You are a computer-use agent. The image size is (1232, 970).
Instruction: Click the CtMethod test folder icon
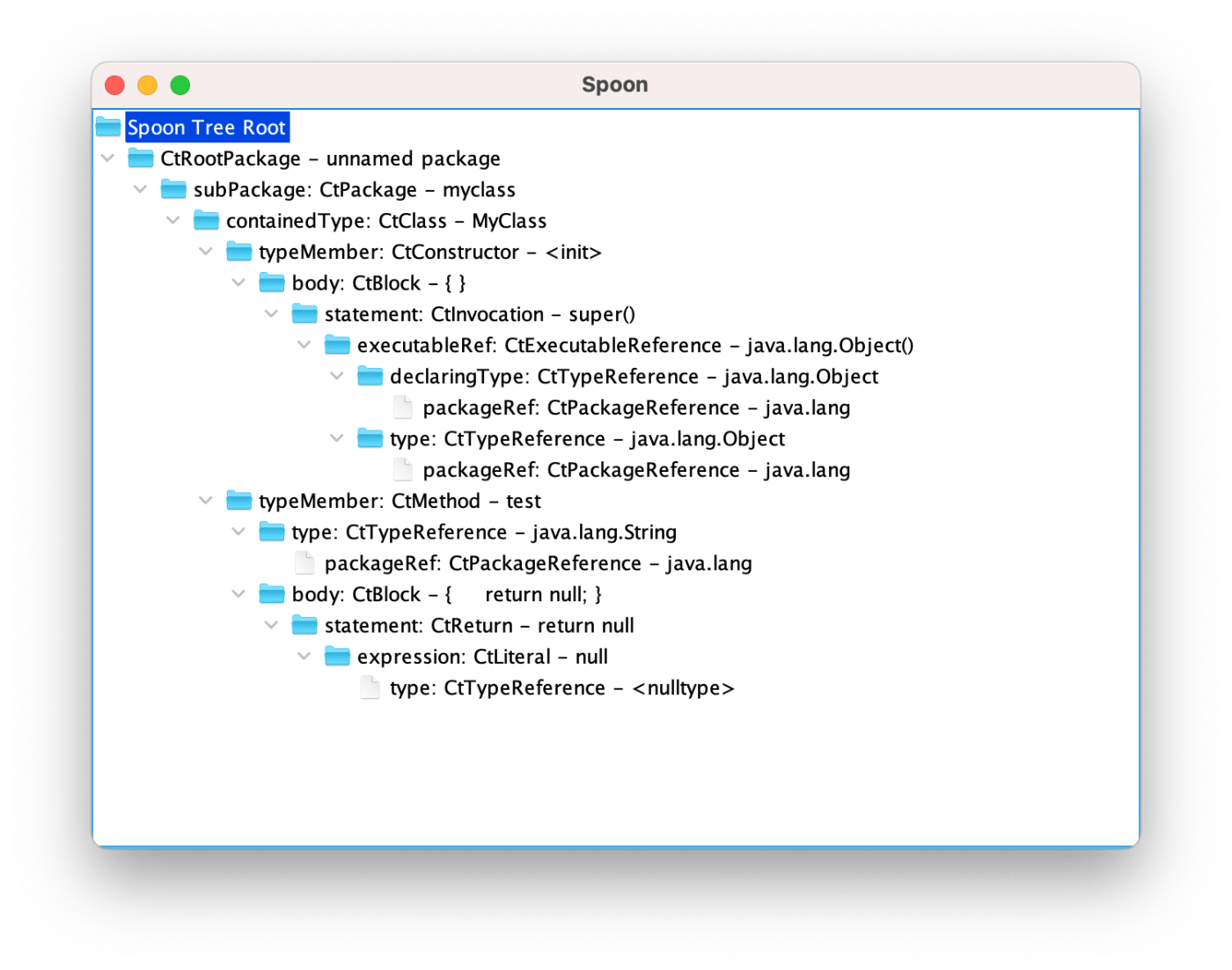pyautogui.click(x=239, y=501)
